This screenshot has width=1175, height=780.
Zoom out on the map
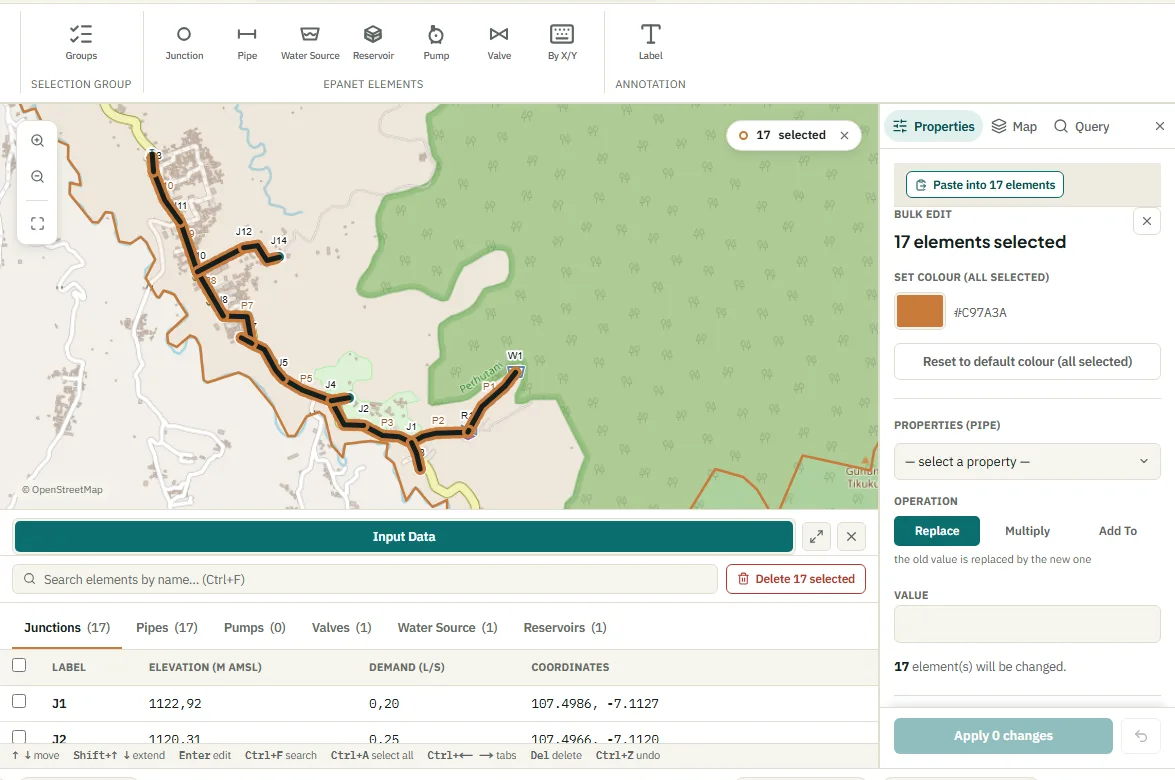(x=37, y=177)
